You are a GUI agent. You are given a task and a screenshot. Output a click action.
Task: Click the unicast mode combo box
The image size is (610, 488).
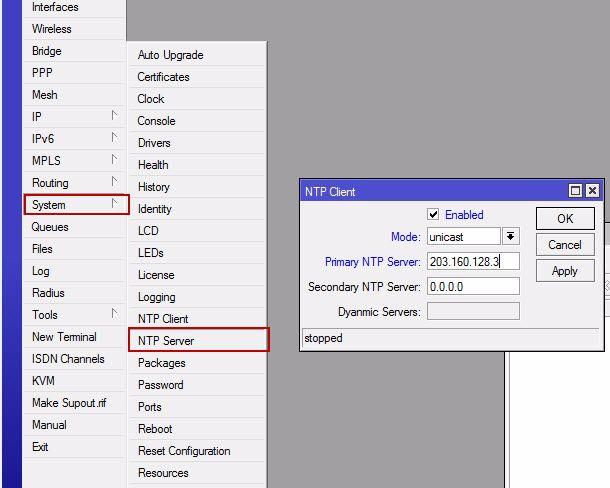tap(463, 237)
